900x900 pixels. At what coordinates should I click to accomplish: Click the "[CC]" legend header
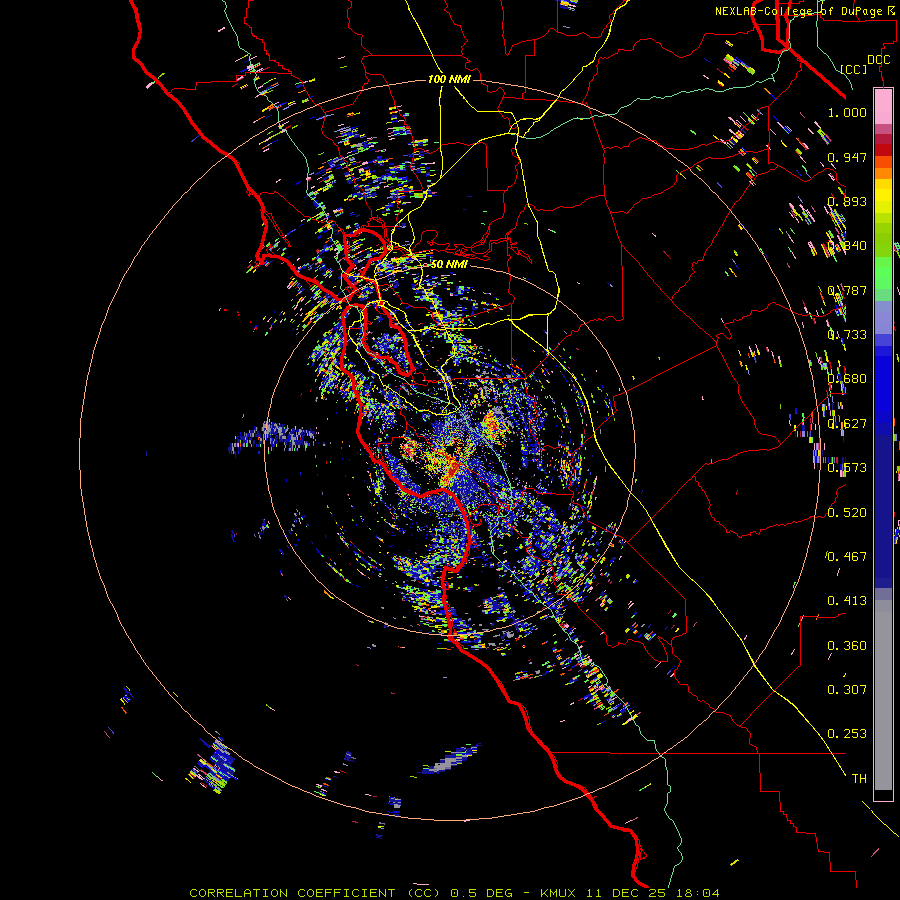tap(854, 69)
